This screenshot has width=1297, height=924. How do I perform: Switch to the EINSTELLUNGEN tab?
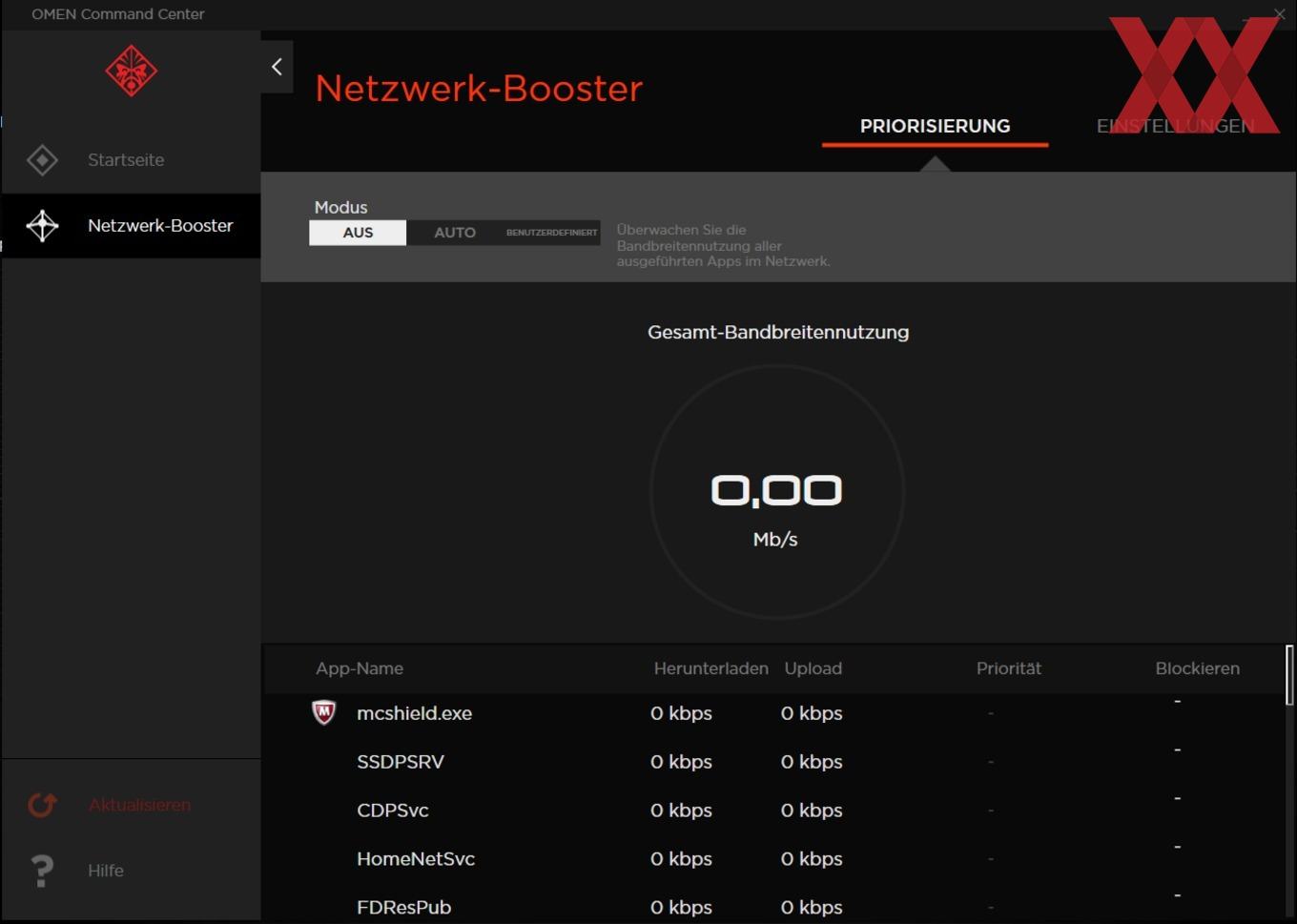pos(1175,127)
